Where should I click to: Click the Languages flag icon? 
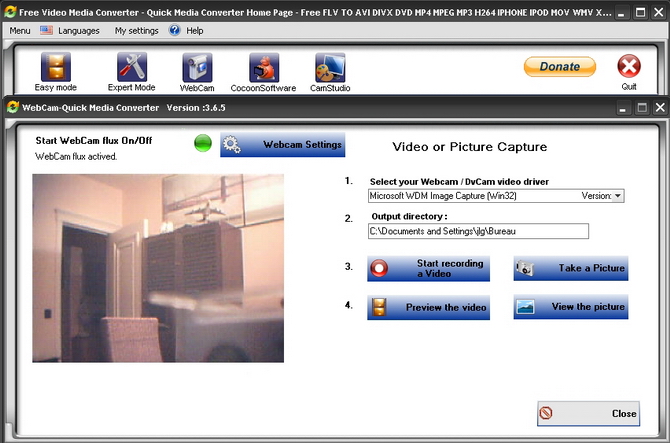tap(46, 30)
